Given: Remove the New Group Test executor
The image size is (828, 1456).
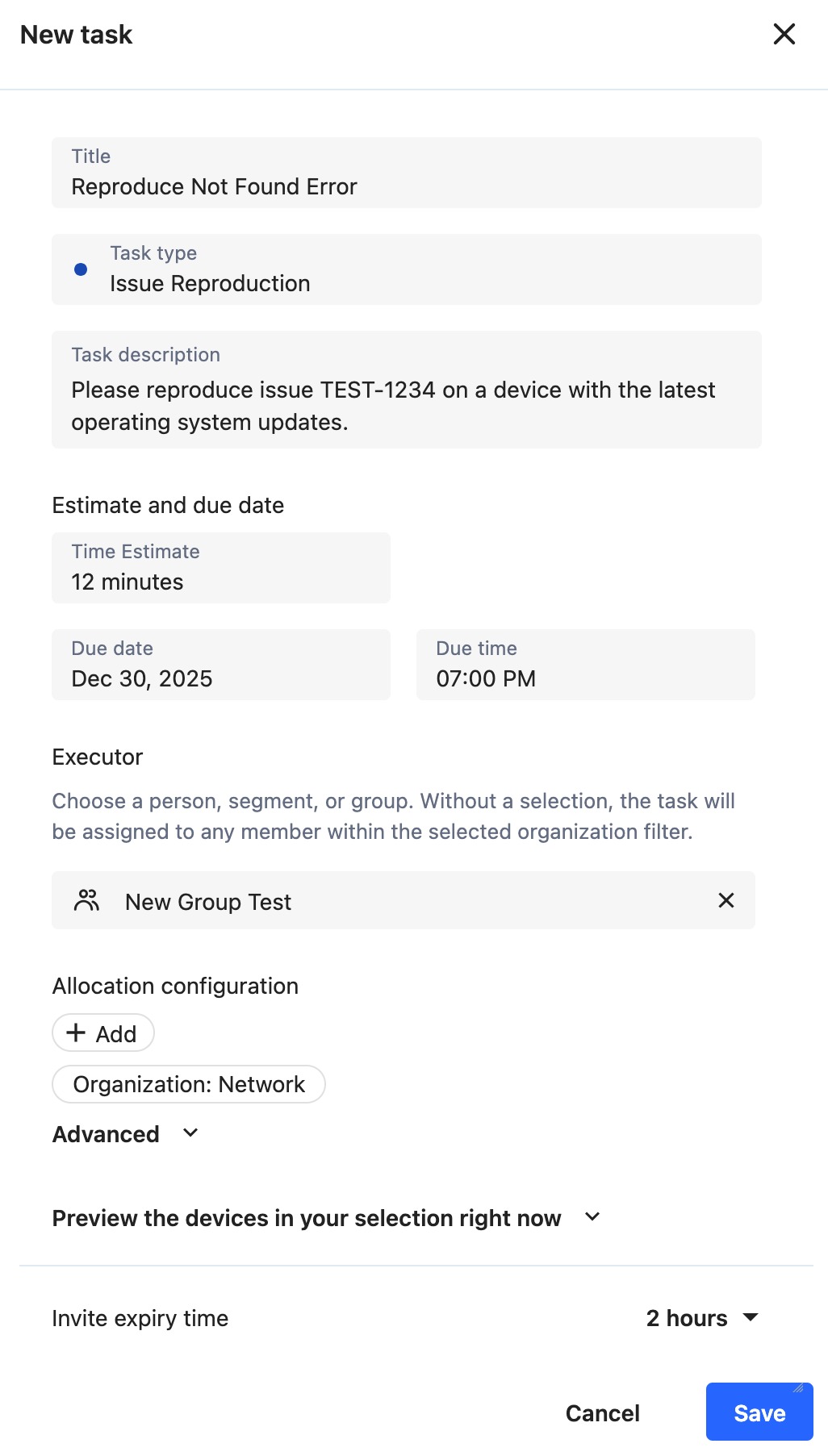Looking at the screenshot, I should [725, 900].
